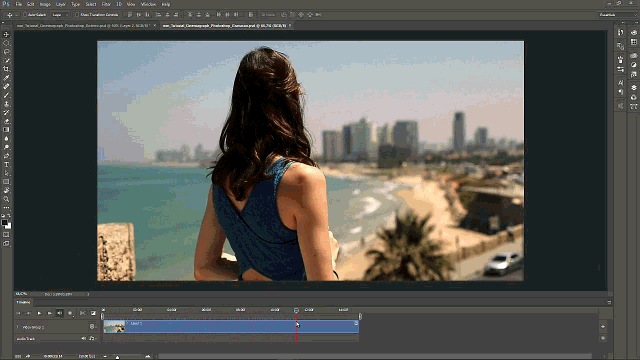Add audio to the audio track
The image size is (640, 360).
pyautogui.click(x=603, y=338)
